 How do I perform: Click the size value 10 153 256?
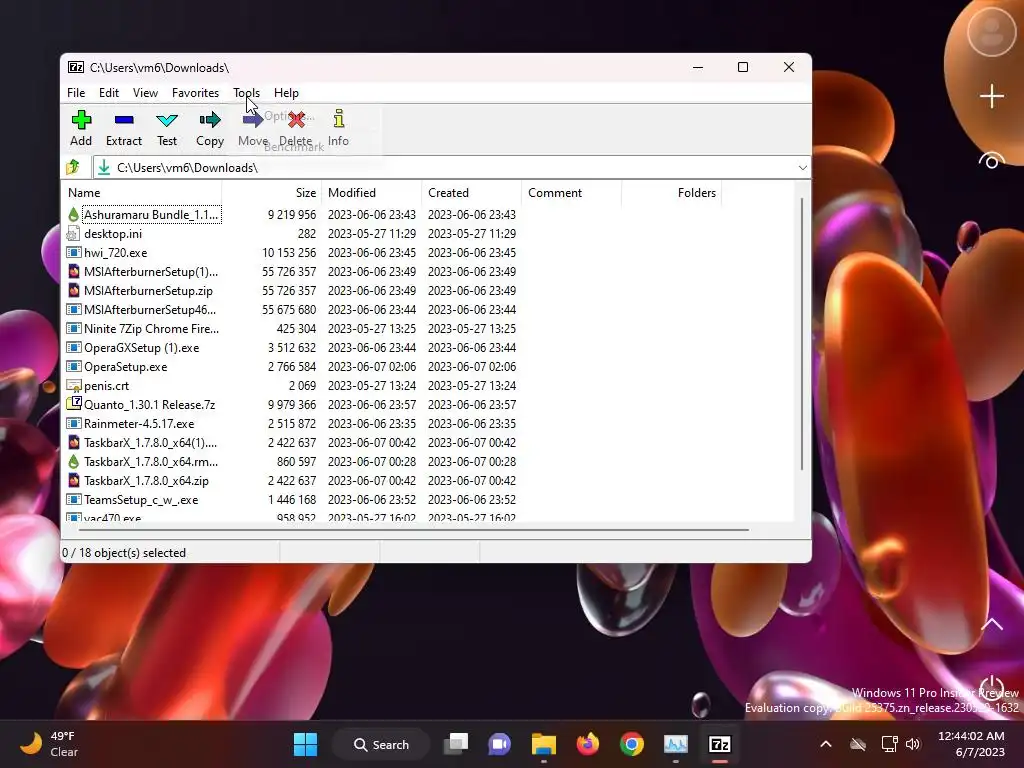[x=289, y=253]
